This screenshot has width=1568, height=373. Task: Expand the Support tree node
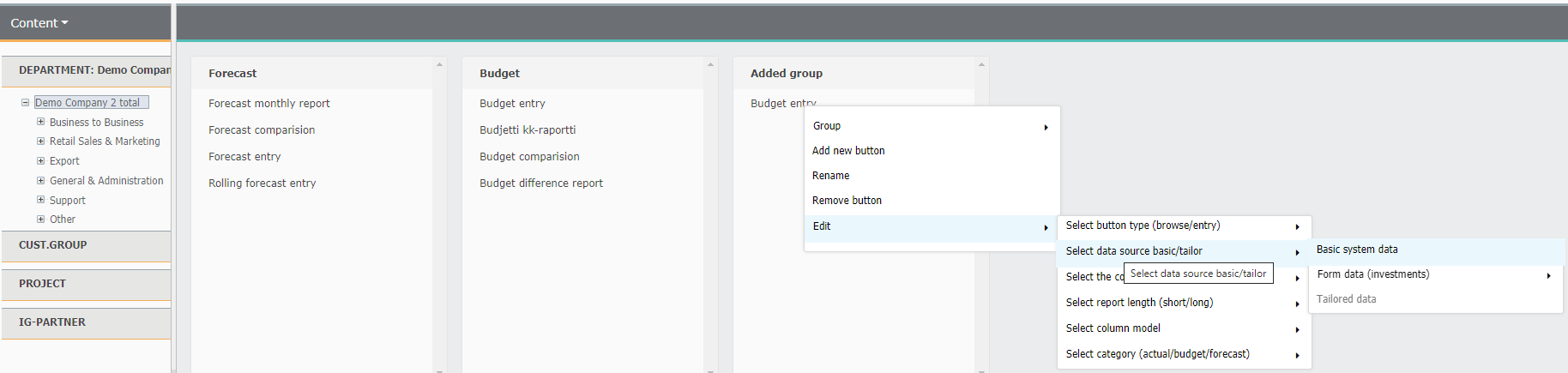(x=40, y=200)
